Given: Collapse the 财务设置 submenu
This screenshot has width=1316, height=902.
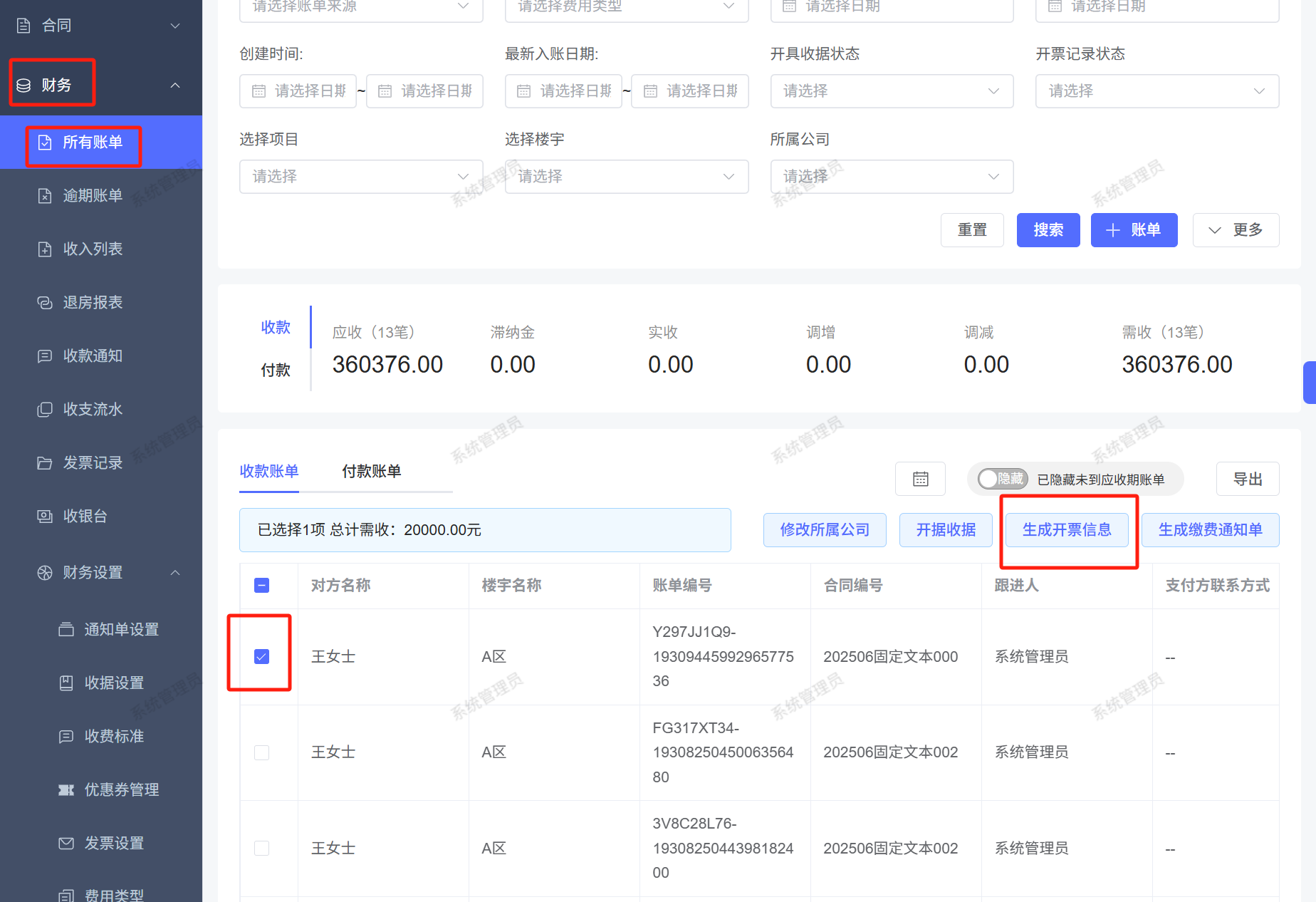Looking at the screenshot, I should (175, 573).
